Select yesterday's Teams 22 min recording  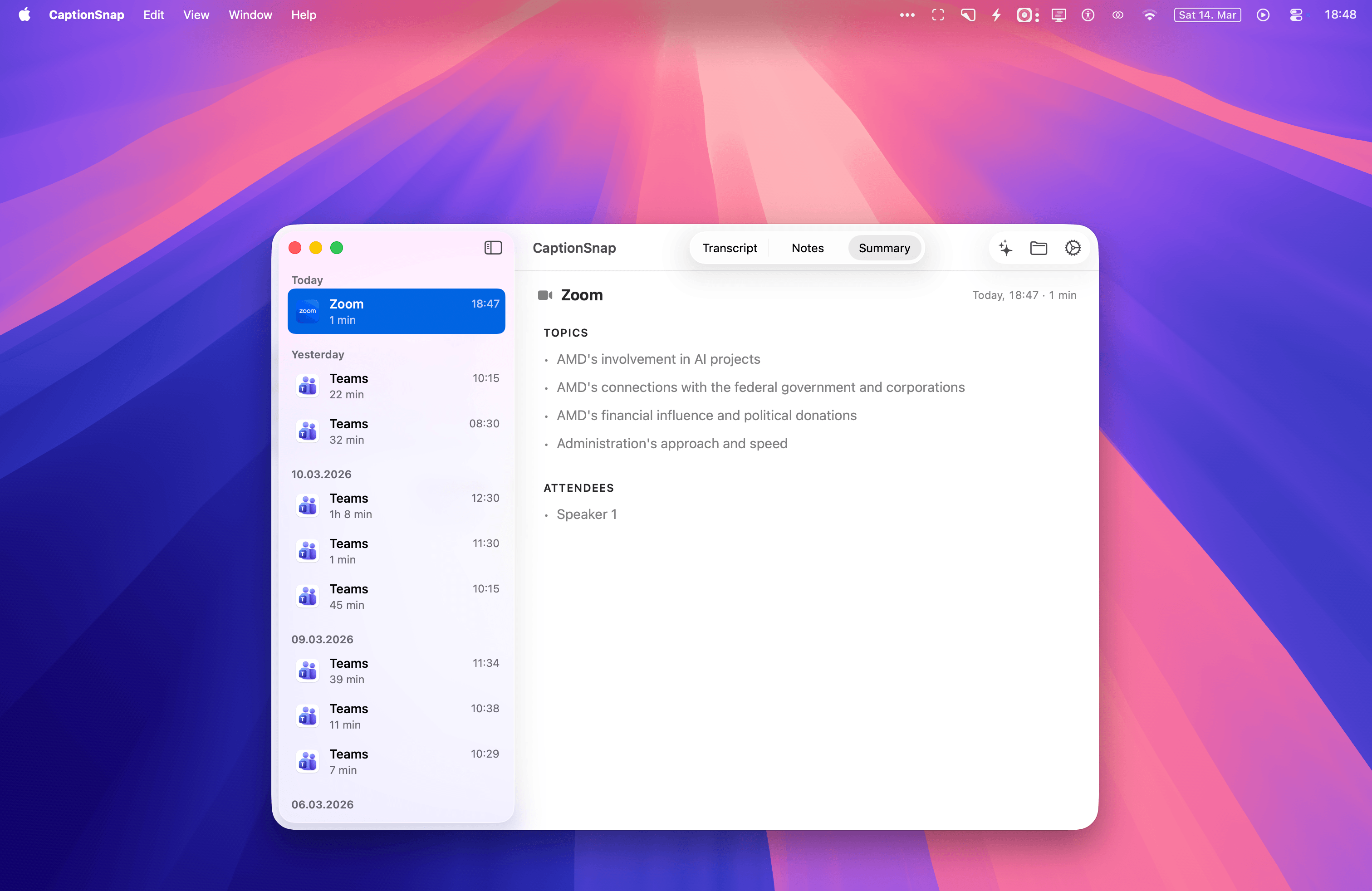tap(396, 386)
